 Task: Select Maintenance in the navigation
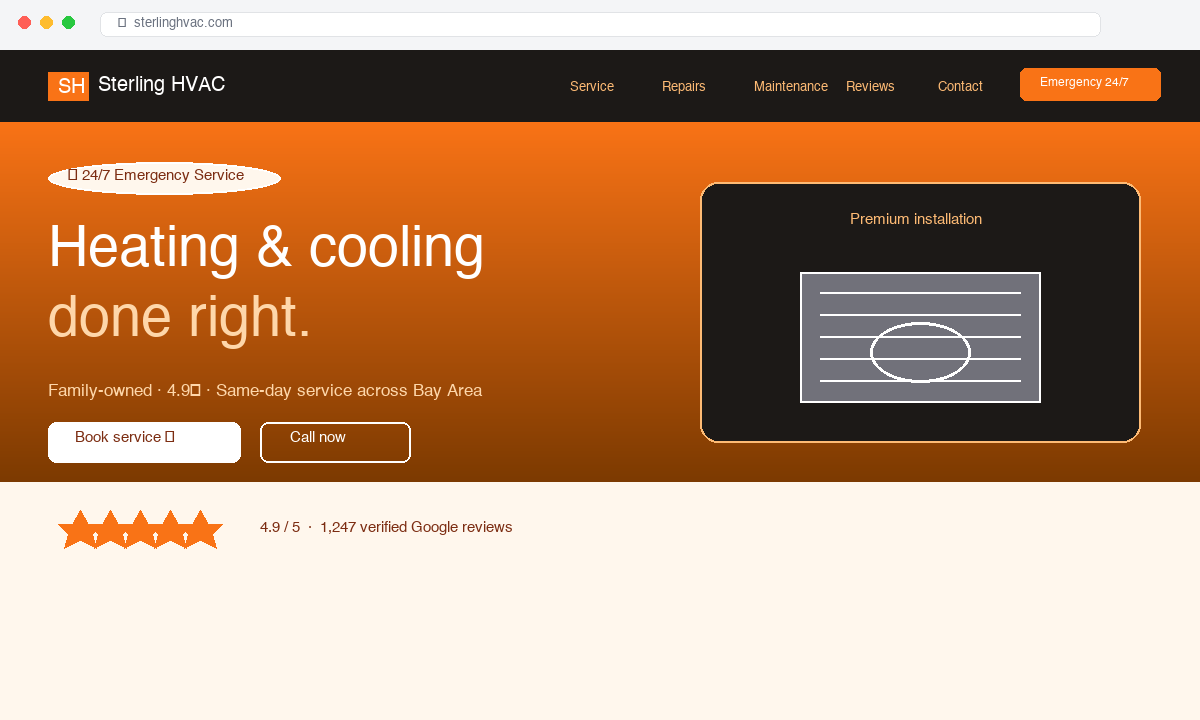(x=791, y=87)
